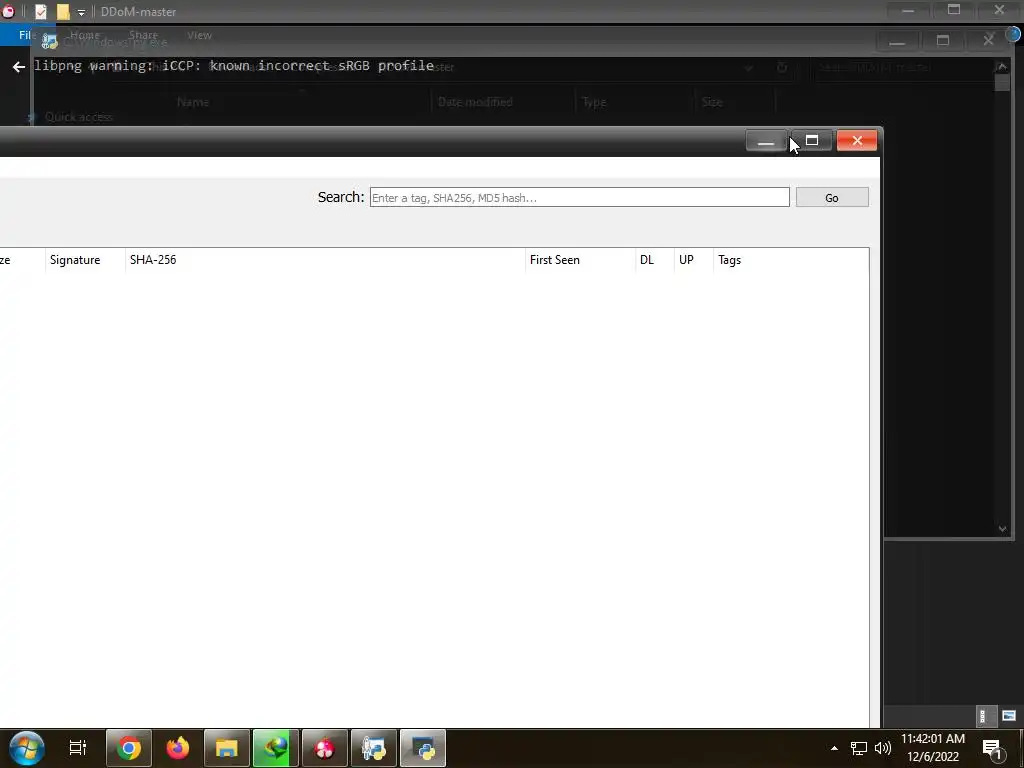This screenshot has height=768, width=1024.
Task: Open Task View on the taskbar
Action: (x=78, y=748)
